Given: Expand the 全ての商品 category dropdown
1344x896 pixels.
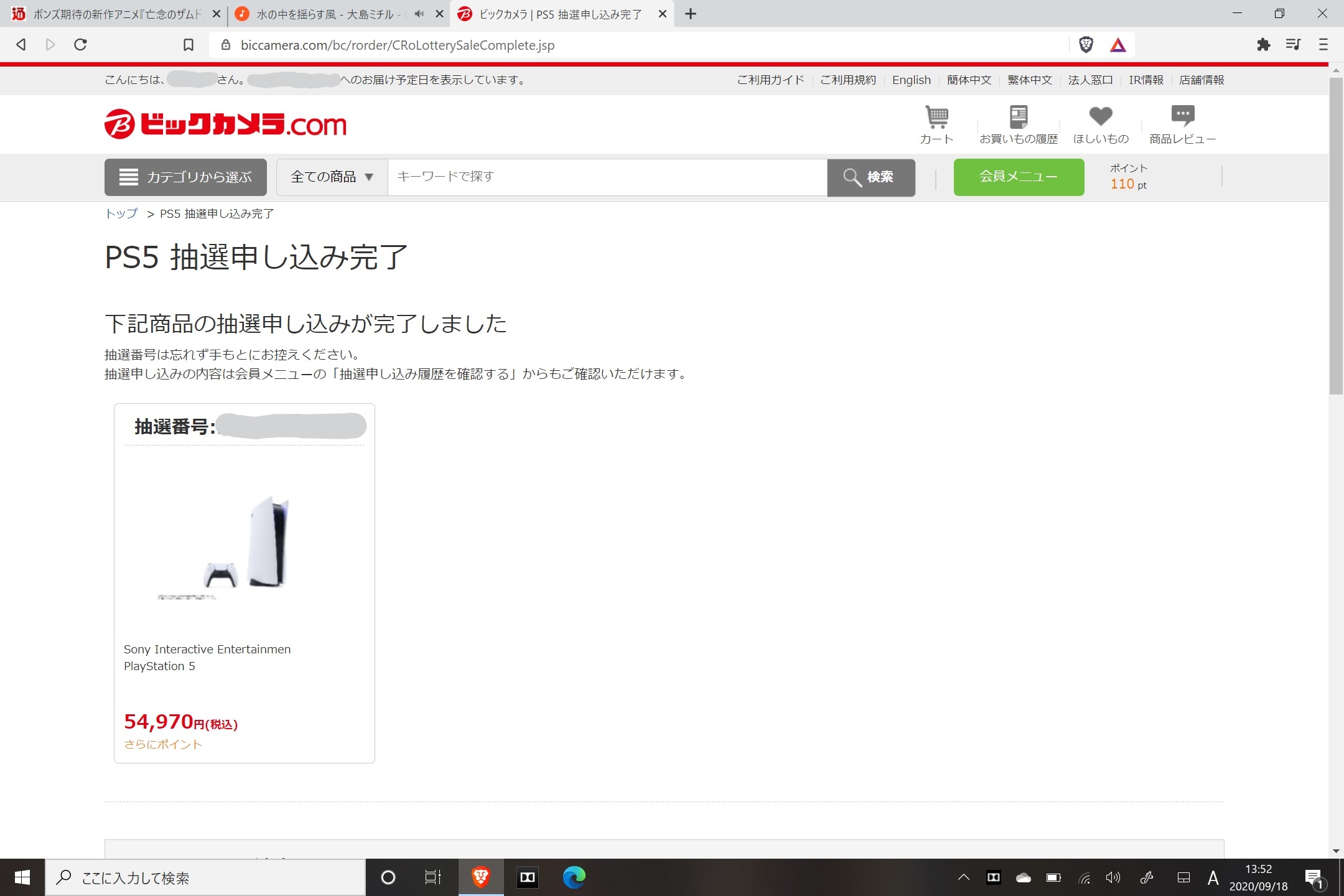Looking at the screenshot, I should tap(332, 177).
